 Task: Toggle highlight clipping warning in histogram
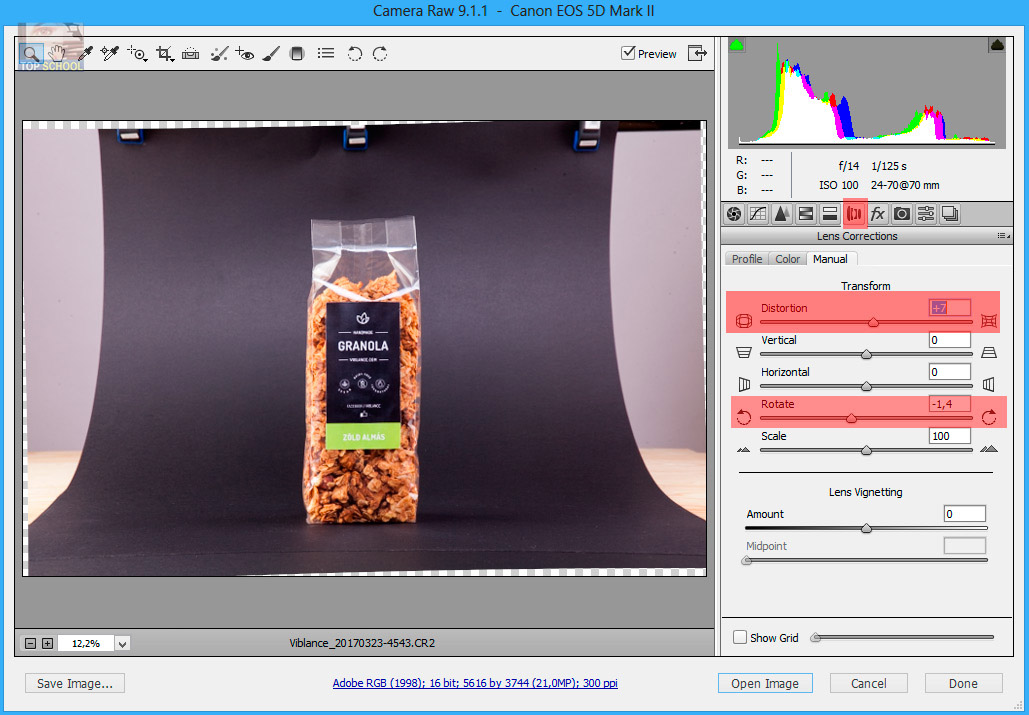click(997, 45)
